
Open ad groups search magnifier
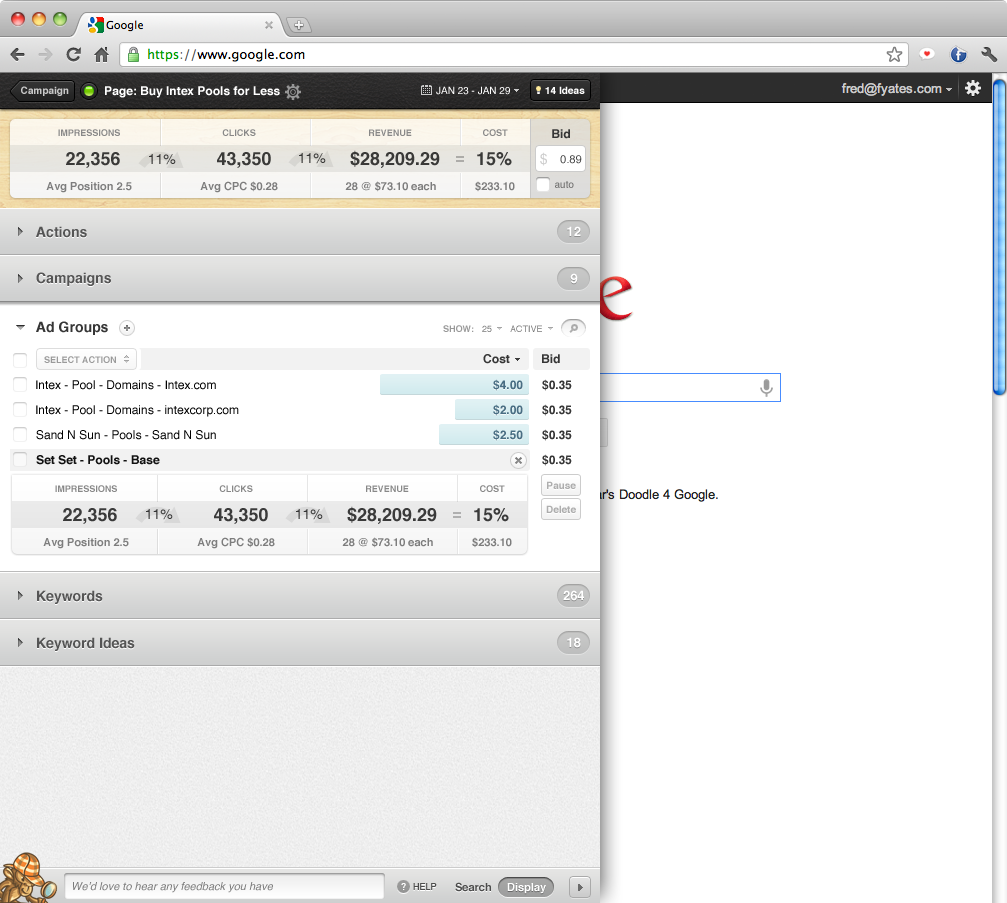pos(574,328)
